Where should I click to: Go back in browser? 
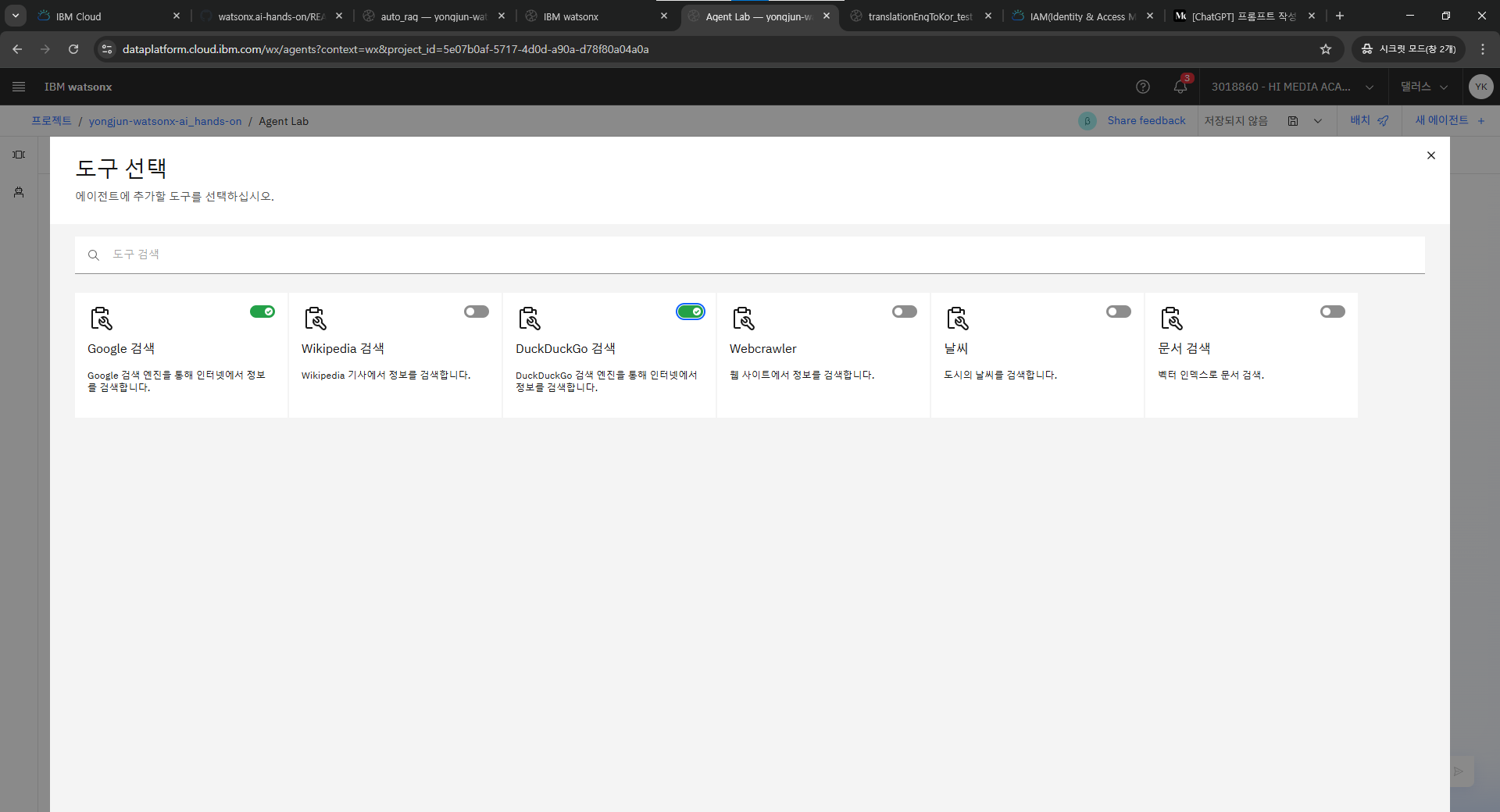[x=17, y=49]
